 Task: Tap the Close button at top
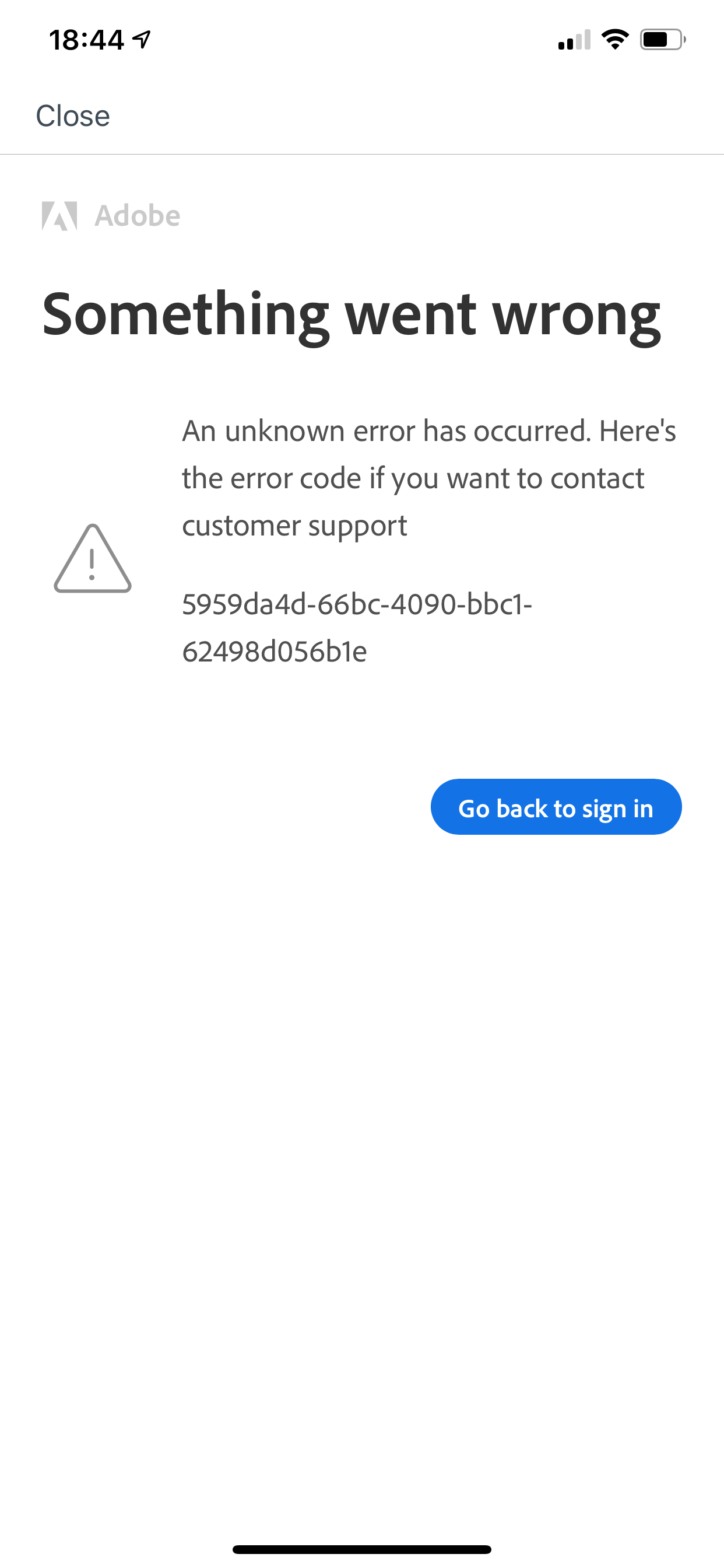[72, 116]
